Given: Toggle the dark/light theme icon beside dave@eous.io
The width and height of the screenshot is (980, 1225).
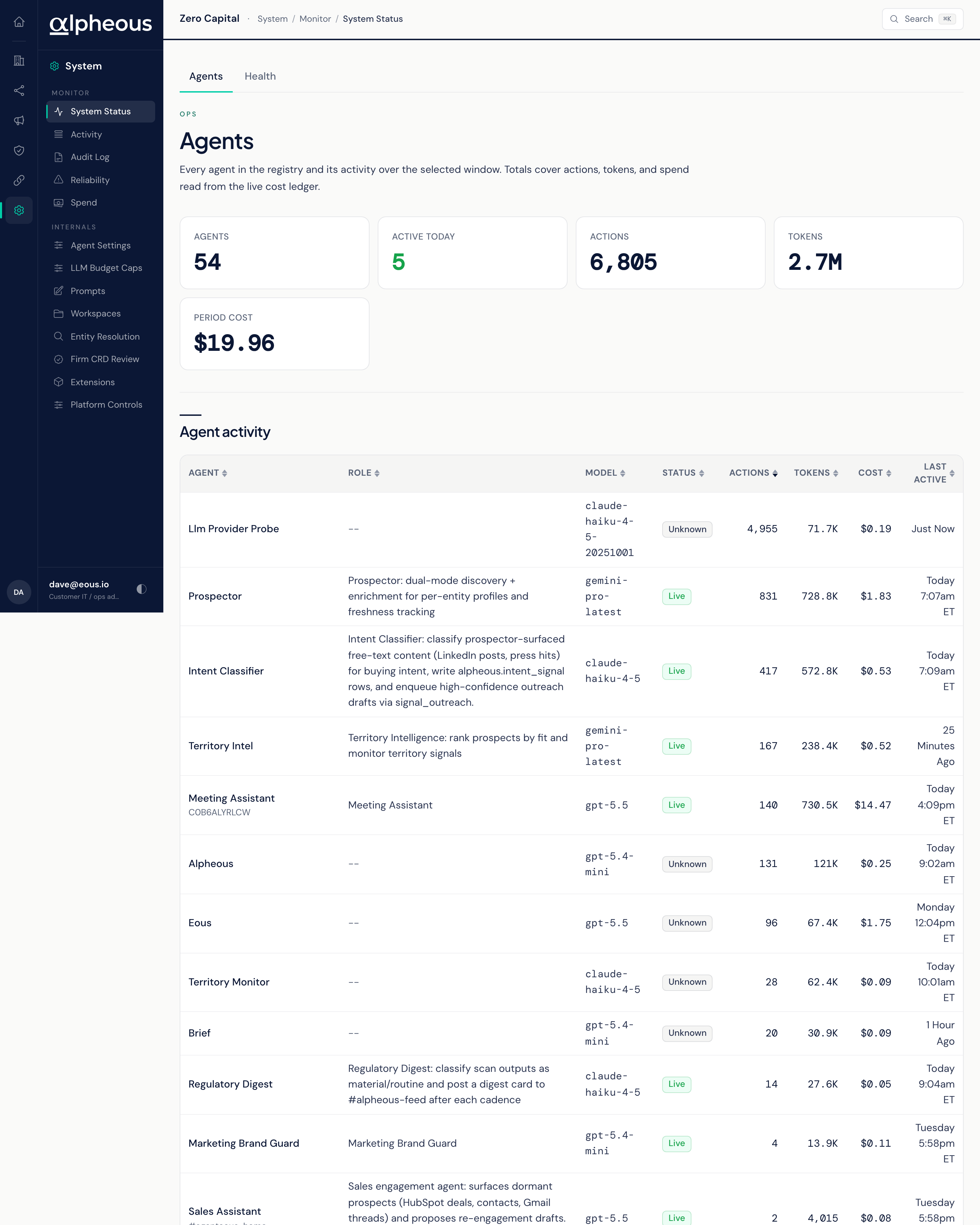Looking at the screenshot, I should pyautogui.click(x=142, y=589).
